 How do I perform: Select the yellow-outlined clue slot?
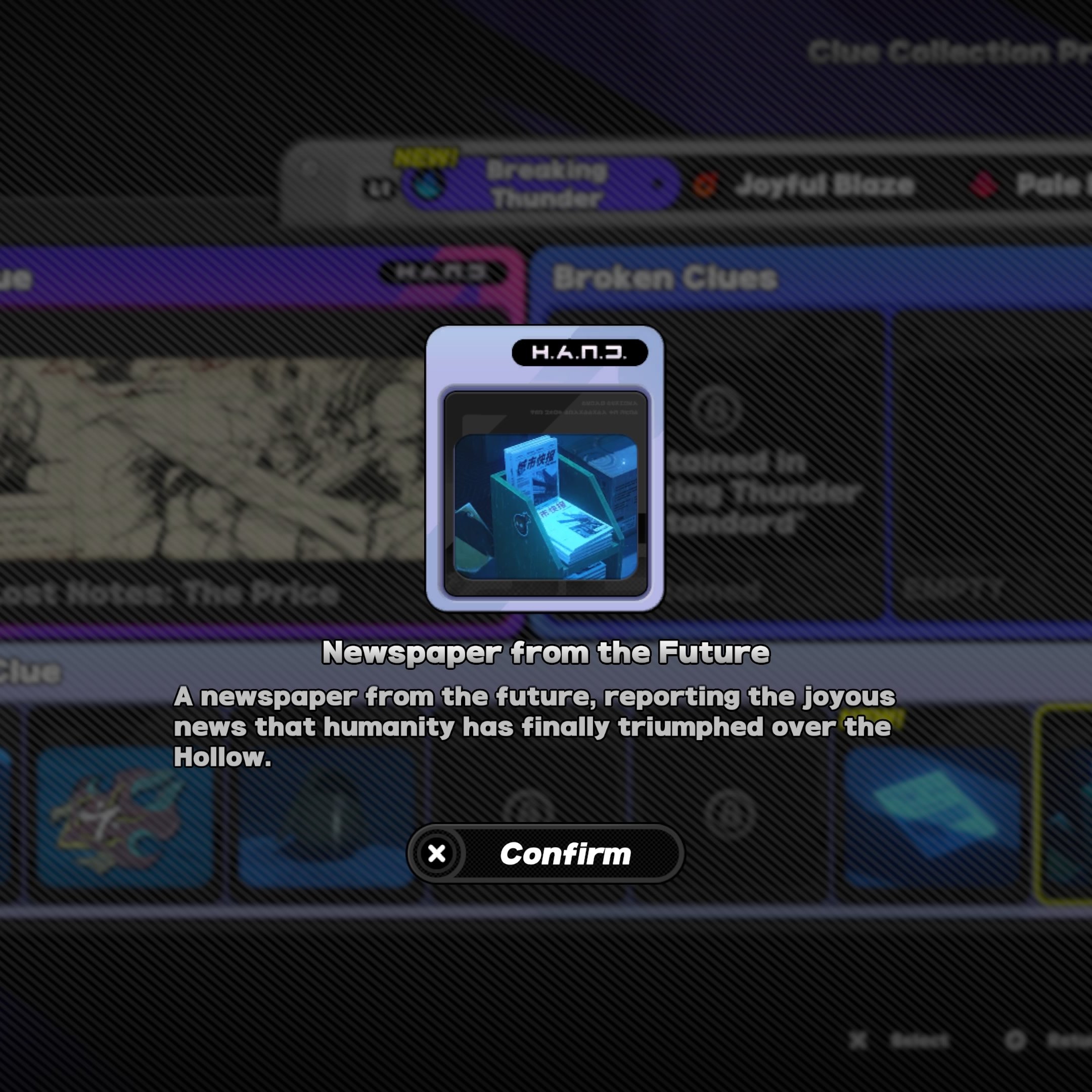(1064, 804)
